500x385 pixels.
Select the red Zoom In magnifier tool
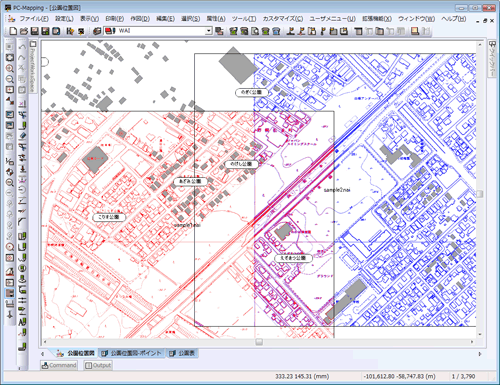pos(10,68)
